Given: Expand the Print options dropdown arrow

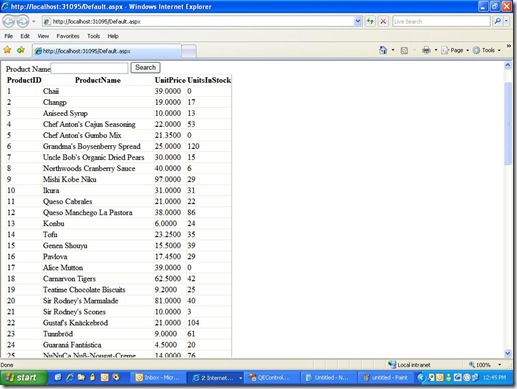Looking at the screenshot, I should tap(436, 50).
